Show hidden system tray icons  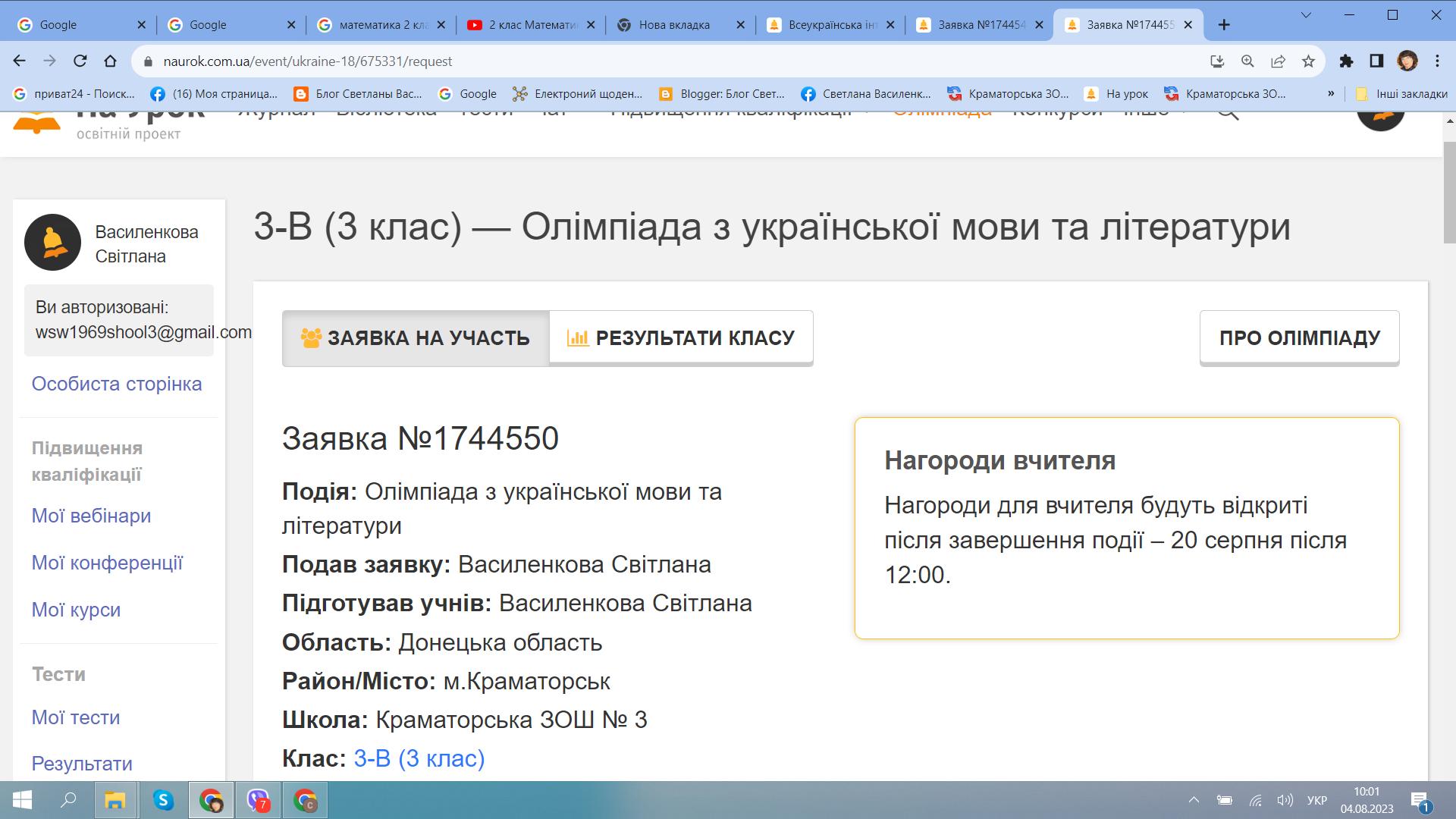pos(1194,800)
